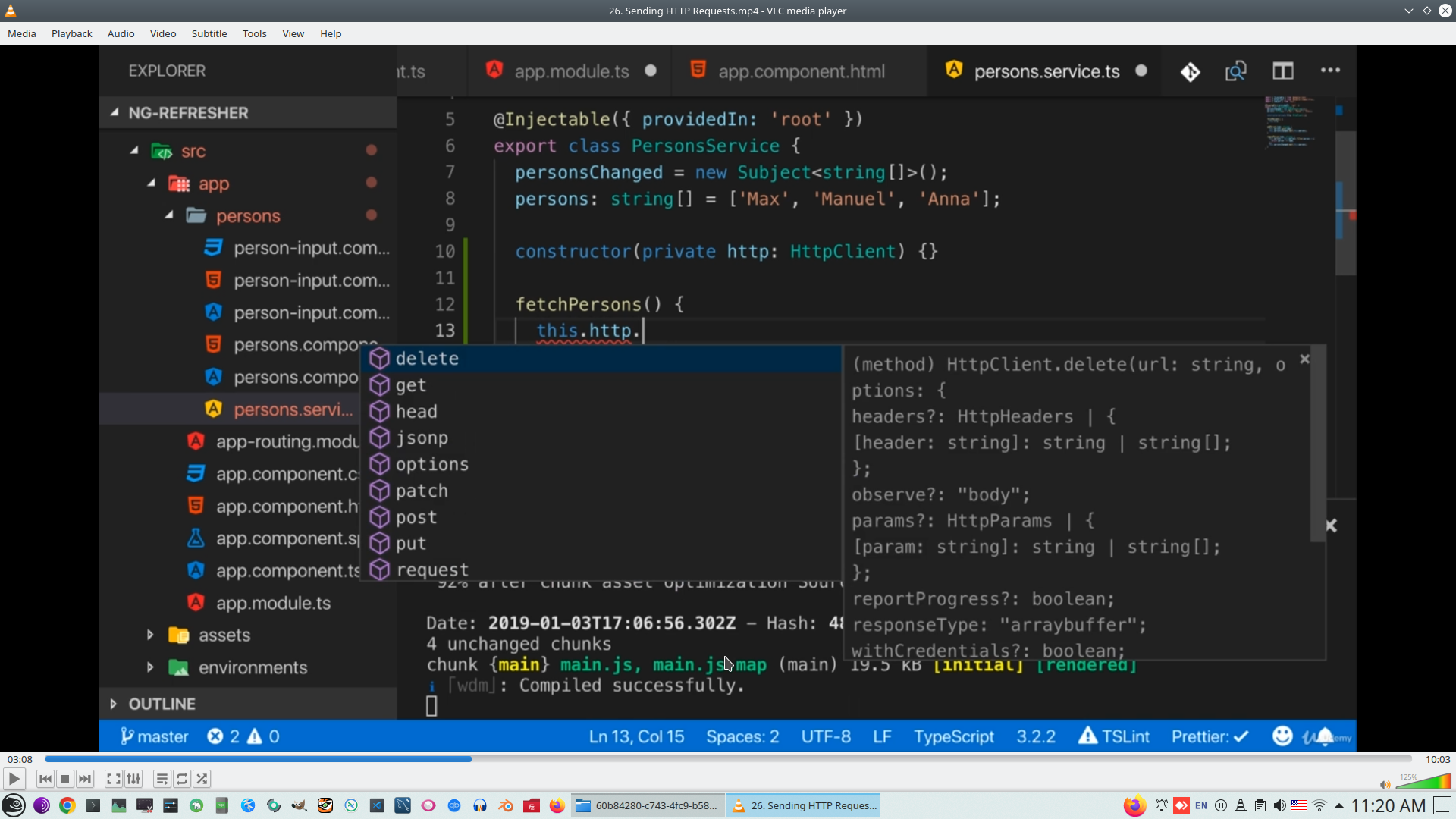This screenshot has width=1456, height=819.
Task: Open the Playback menu
Action: 71,33
